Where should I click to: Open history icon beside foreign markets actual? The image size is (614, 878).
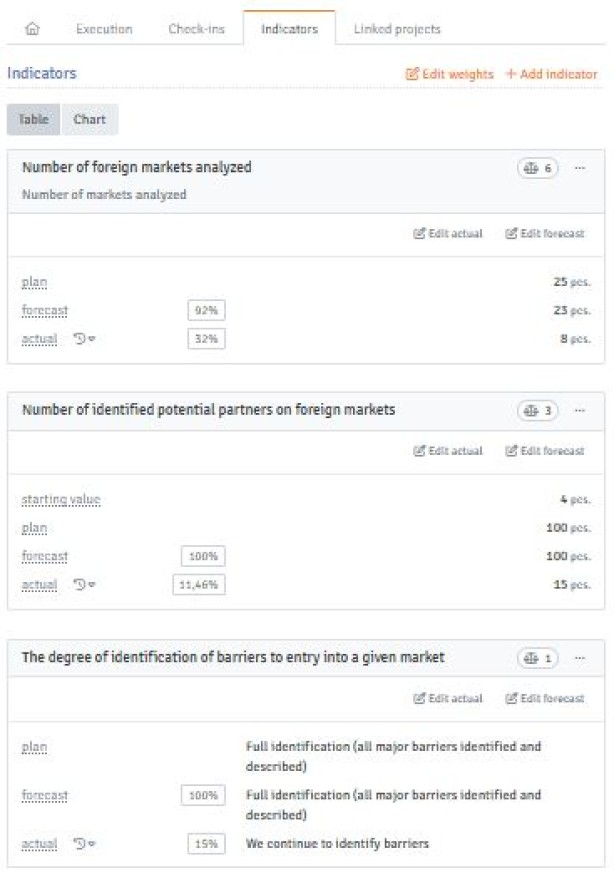(85, 339)
